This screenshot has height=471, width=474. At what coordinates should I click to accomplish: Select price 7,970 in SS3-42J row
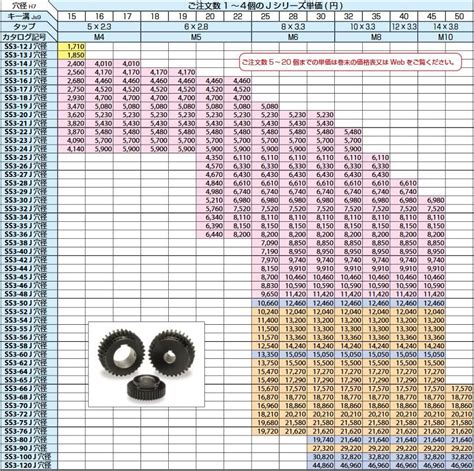265,260
